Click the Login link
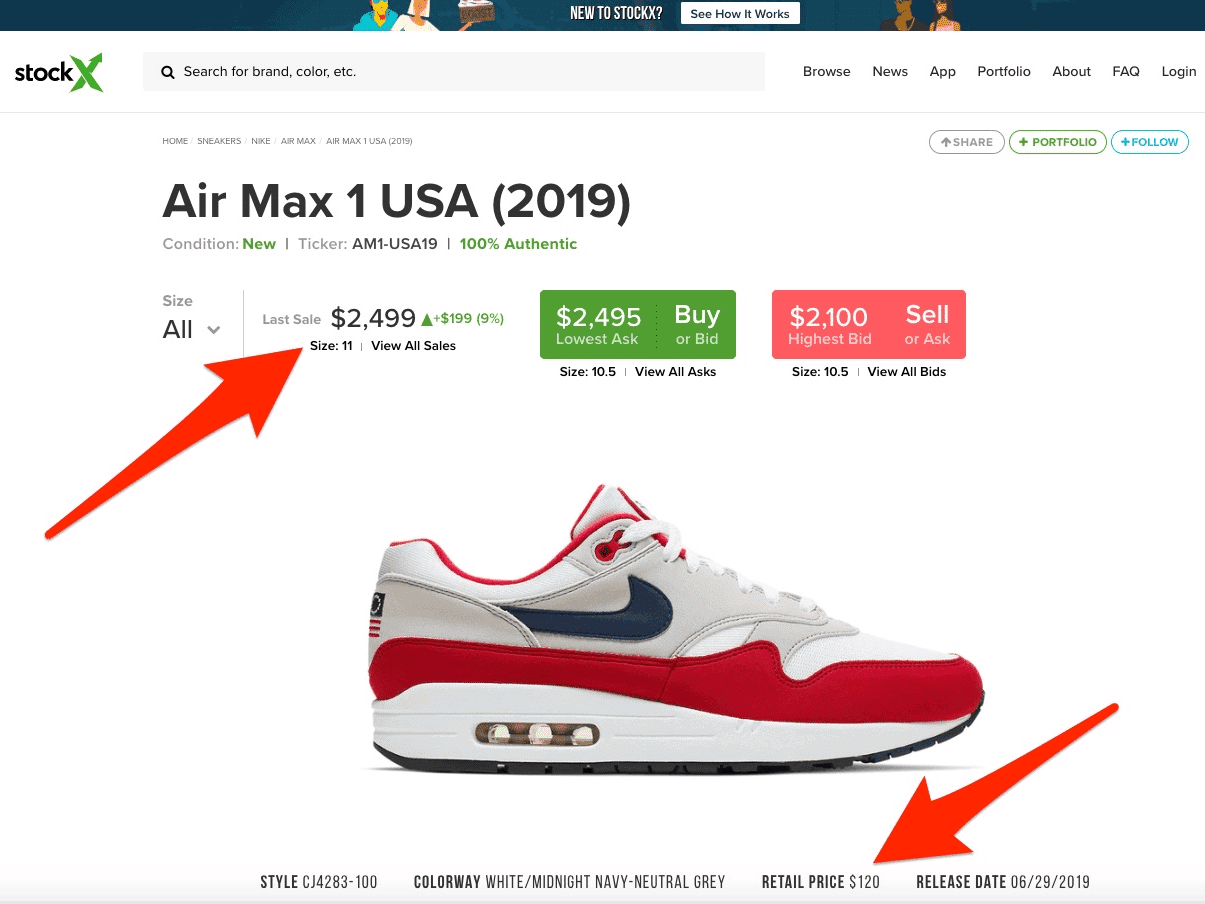Screen dimensions: 1205x904 pos(1179,71)
